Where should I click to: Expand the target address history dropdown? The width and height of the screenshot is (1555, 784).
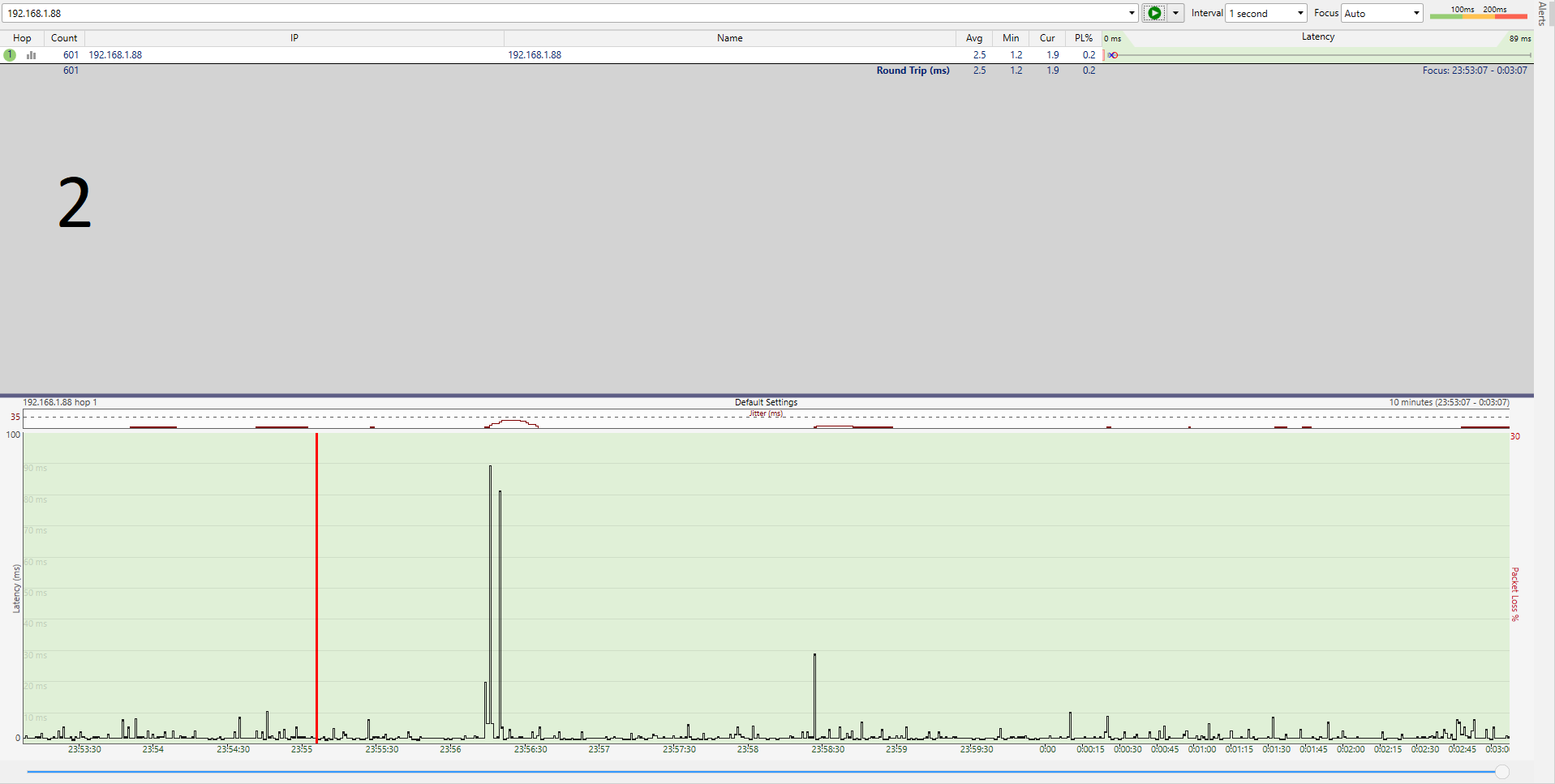point(1132,13)
